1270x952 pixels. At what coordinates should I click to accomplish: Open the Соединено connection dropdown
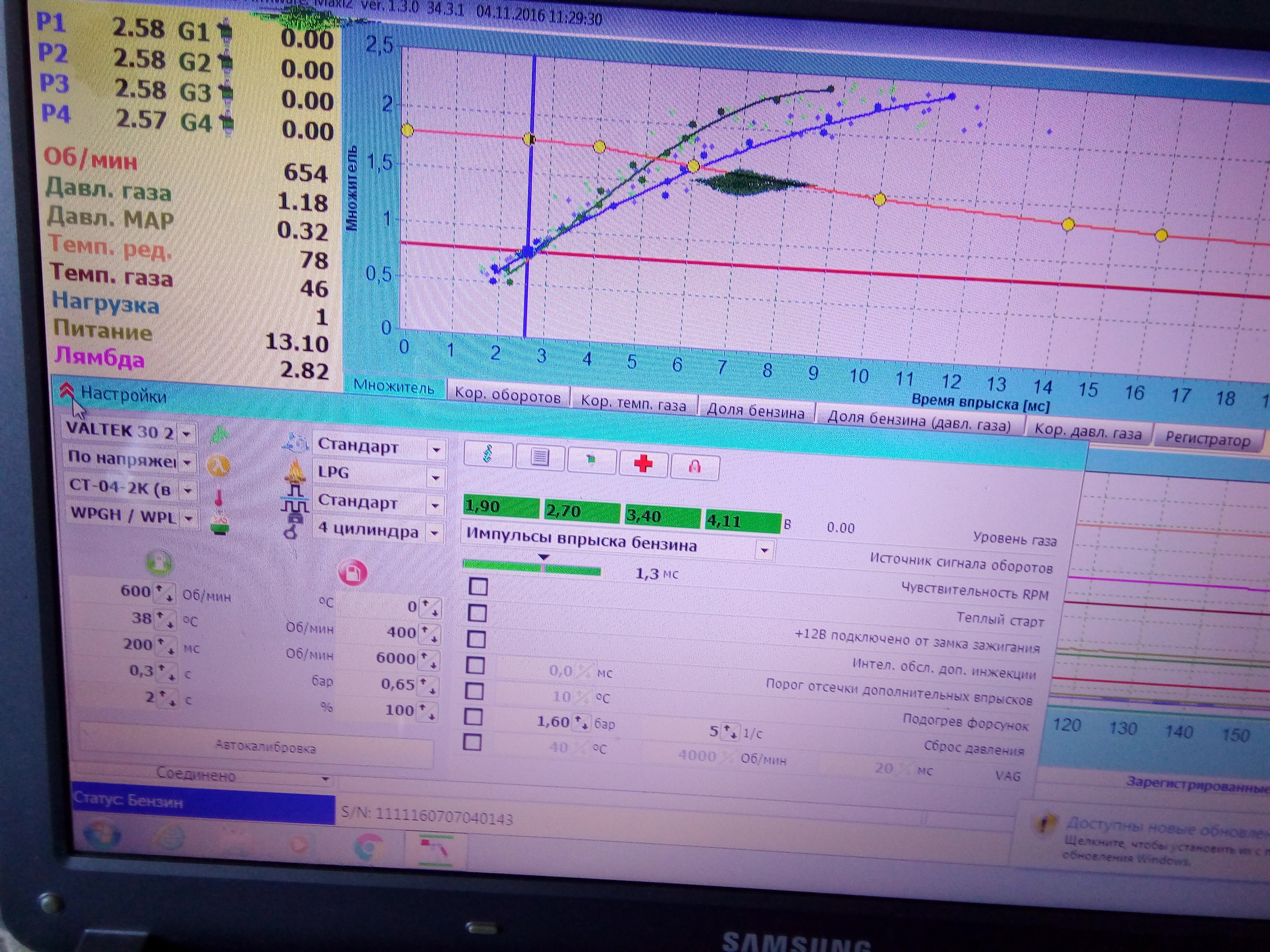[326, 779]
